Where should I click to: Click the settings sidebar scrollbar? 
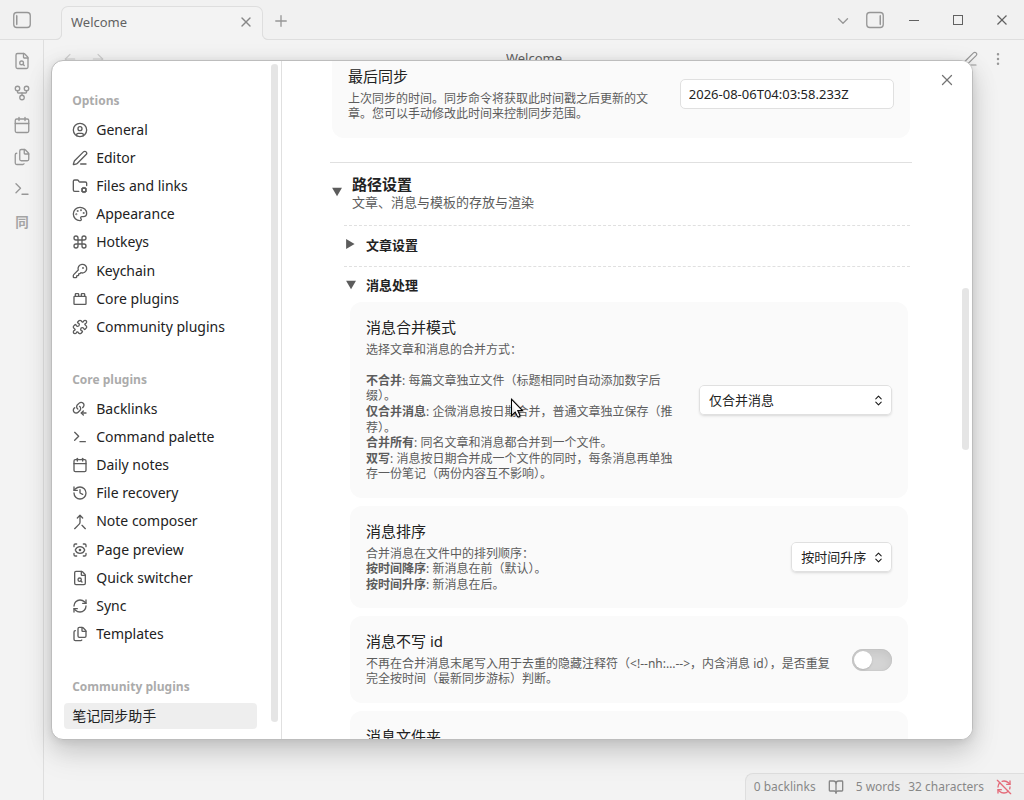(x=275, y=392)
